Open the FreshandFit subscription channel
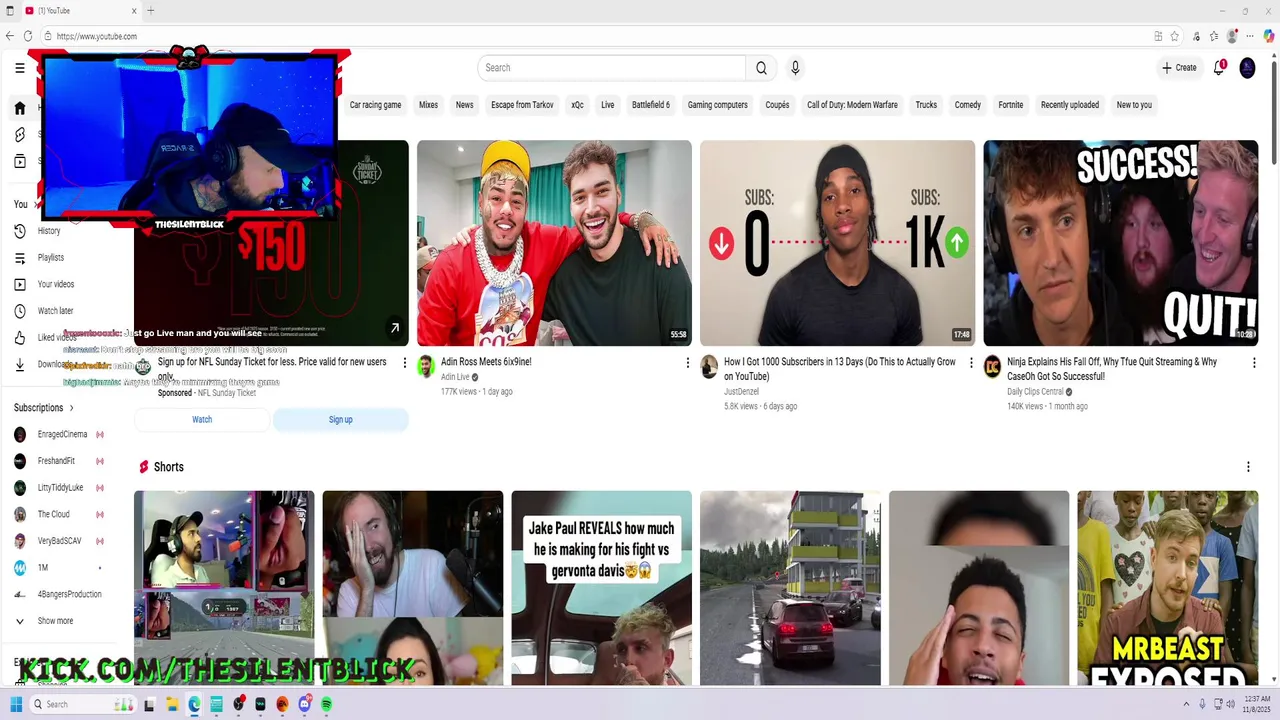 [56, 461]
